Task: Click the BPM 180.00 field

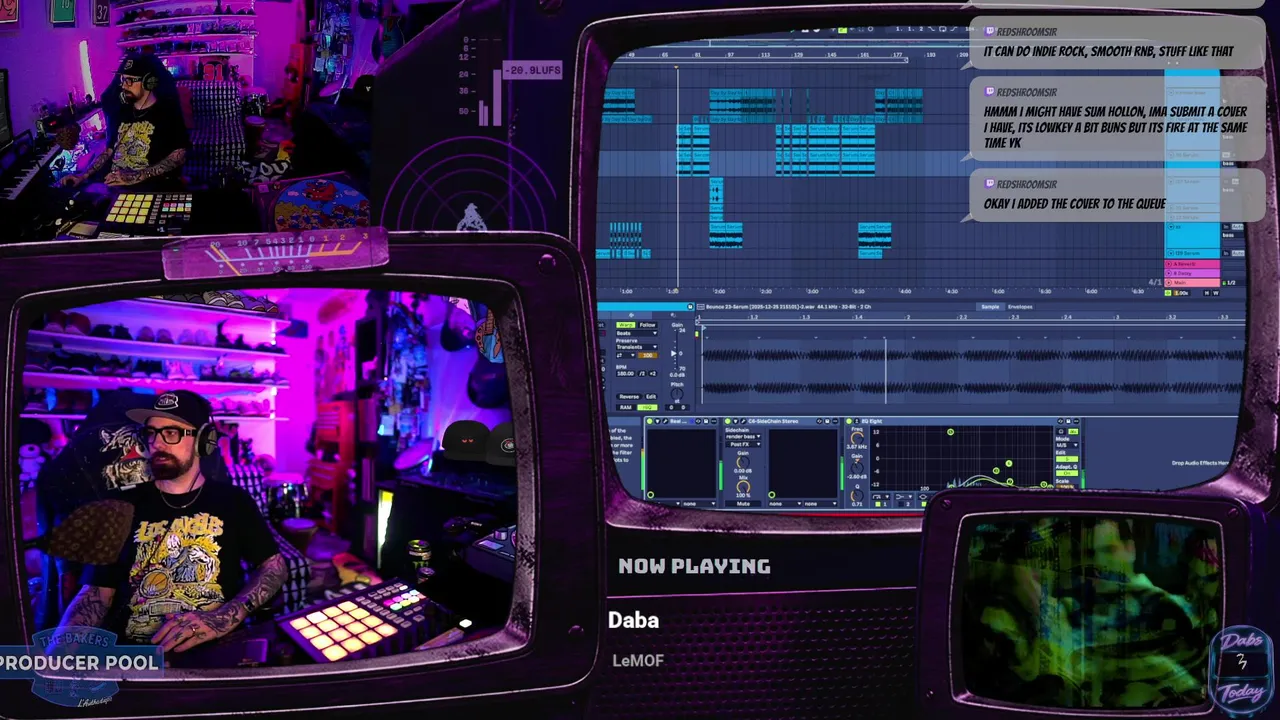Action: (x=626, y=373)
